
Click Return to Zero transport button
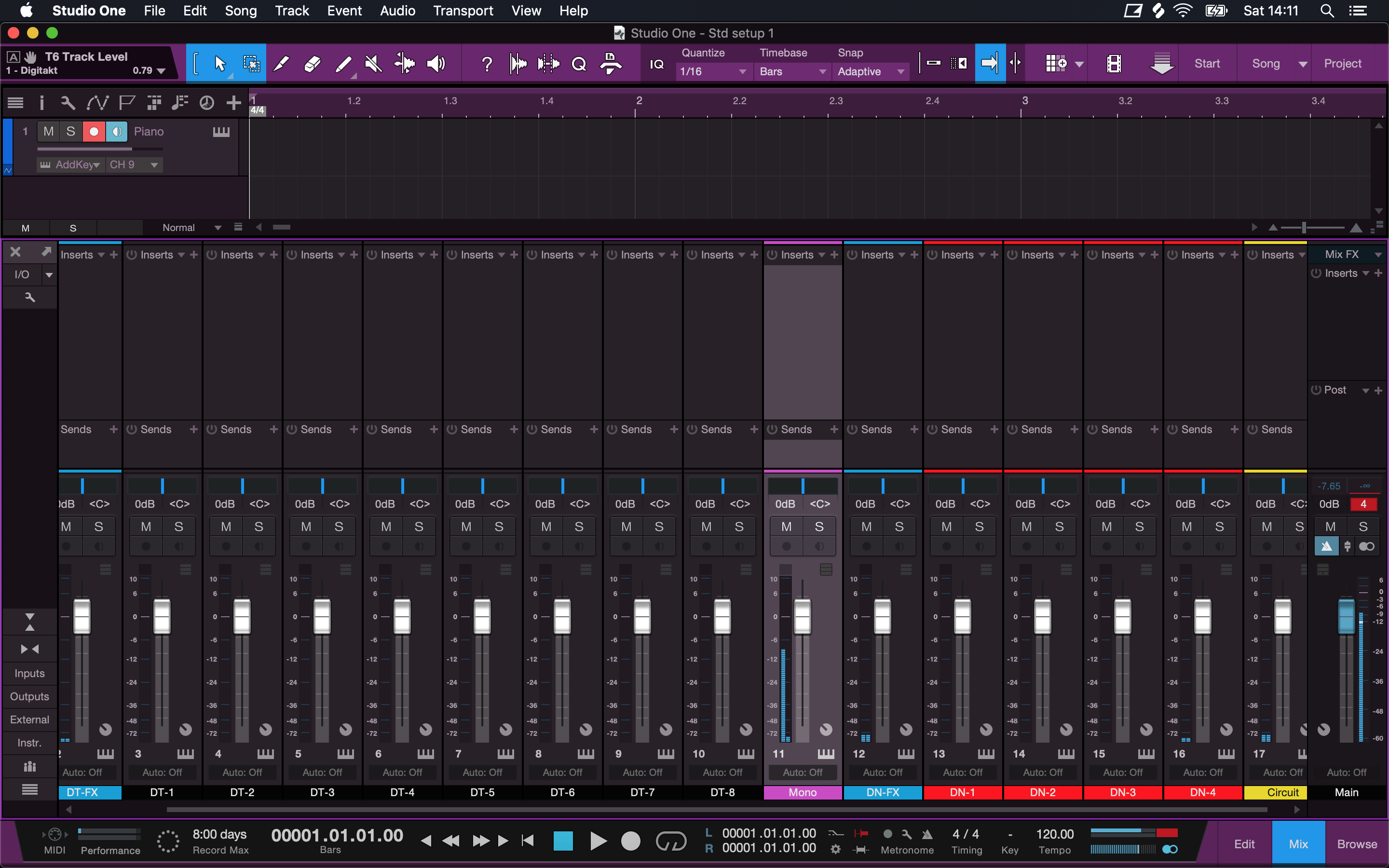(528, 841)
